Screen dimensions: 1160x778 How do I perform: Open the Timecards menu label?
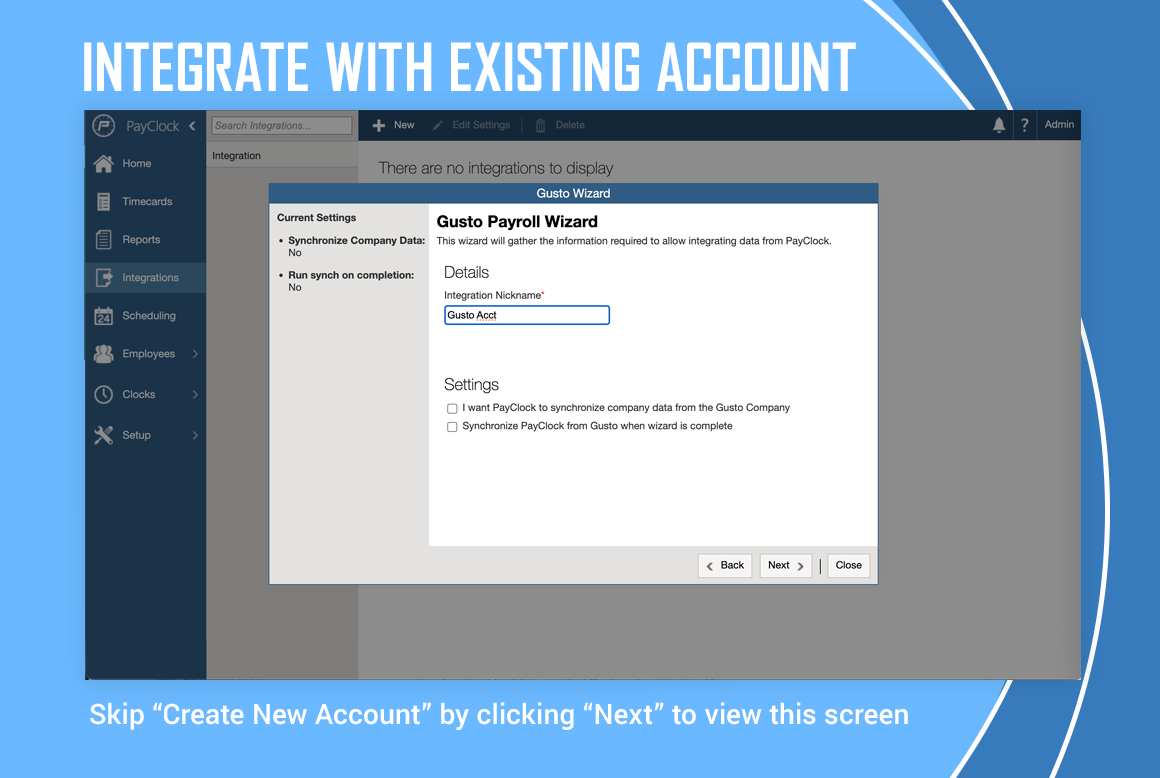point(147,201)
